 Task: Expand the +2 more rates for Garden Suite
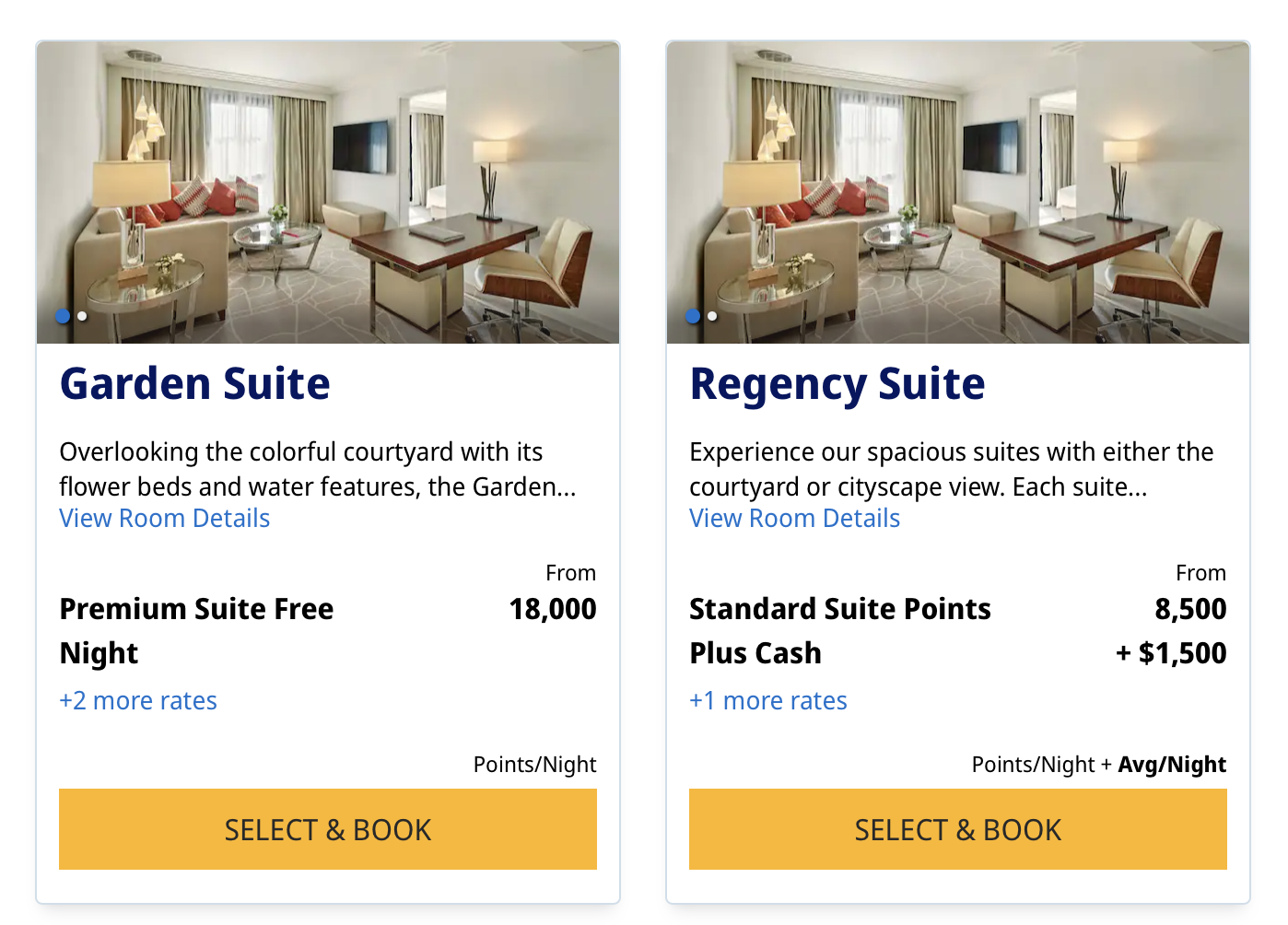(x=138, y=700)
